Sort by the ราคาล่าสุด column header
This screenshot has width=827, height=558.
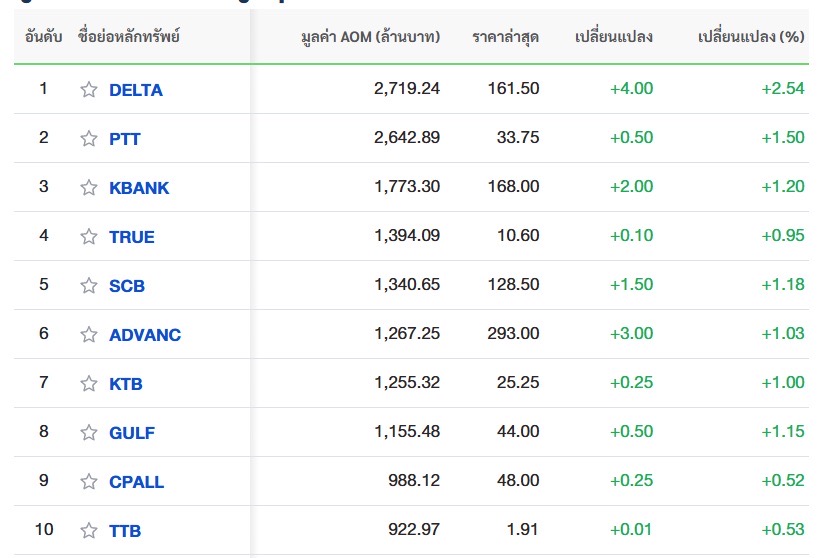[x=505, y=38]
